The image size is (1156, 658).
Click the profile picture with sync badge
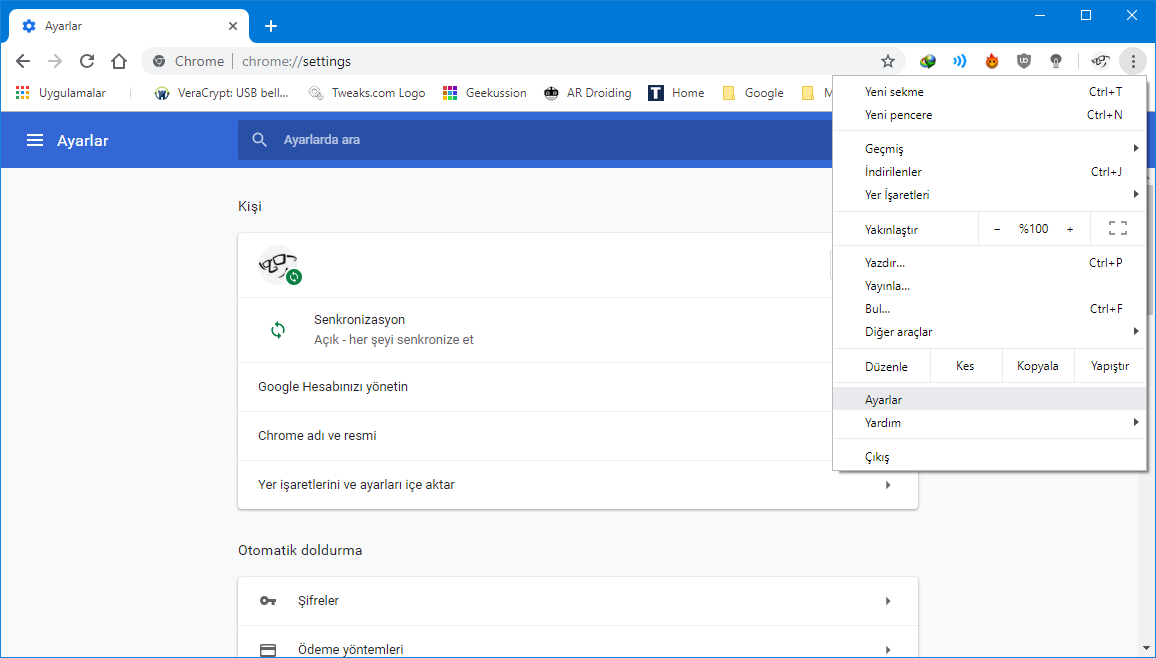pyautogui.click(x=279, y=265)
